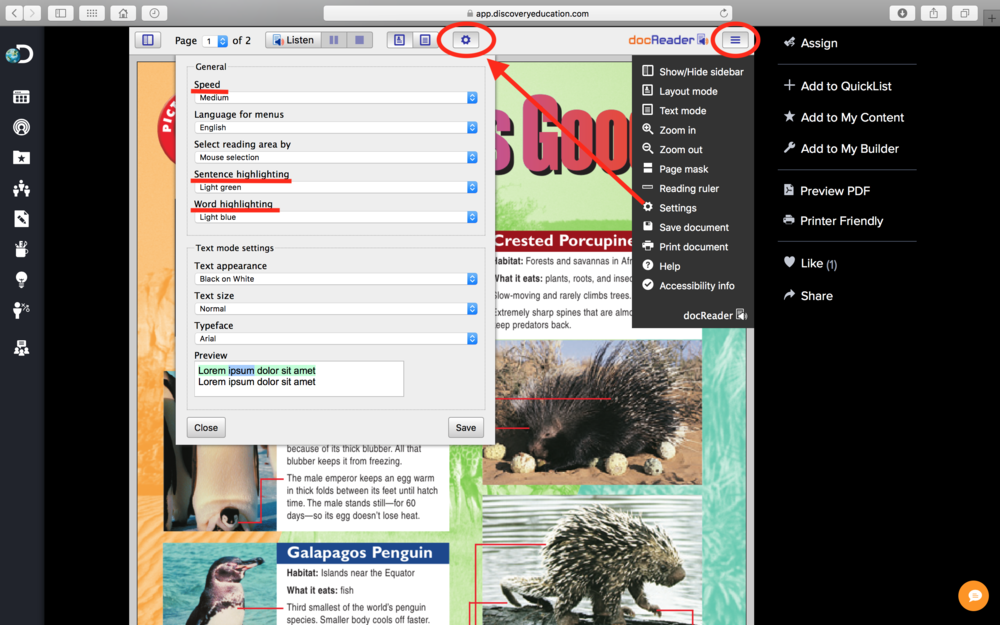The height and width of the screenshot is (625, 1000).
Task: Open the Typeface dropdown
Action: (x=336, y=339)
